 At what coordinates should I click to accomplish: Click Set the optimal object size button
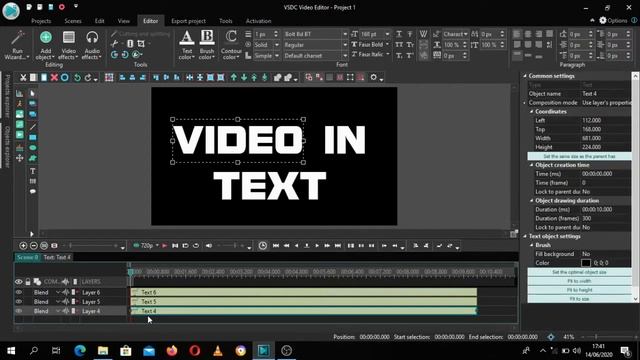[x=579, y=272]
